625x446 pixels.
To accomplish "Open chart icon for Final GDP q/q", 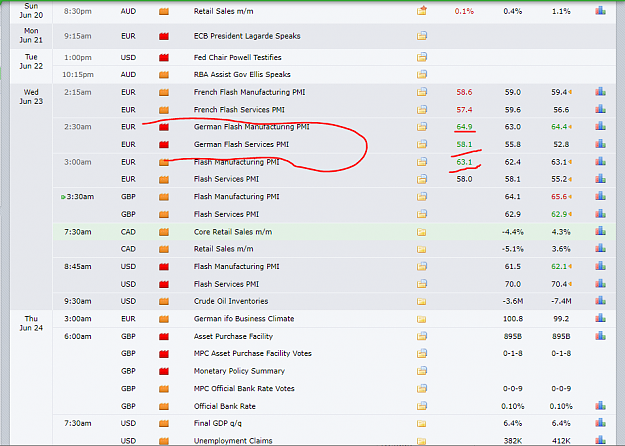I will click(x=600, y=423).
